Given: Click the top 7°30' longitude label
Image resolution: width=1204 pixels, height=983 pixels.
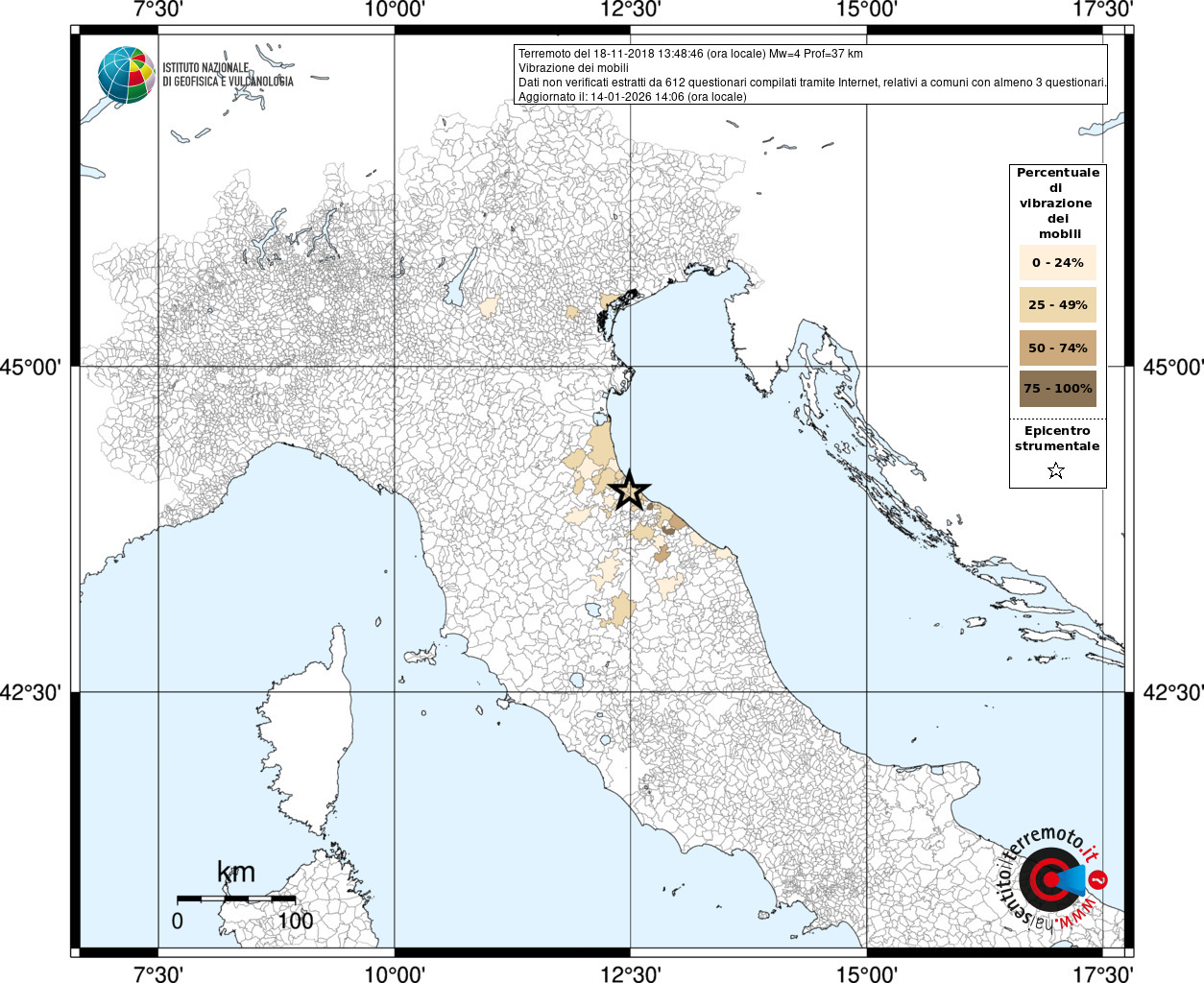Looking at the screenshot, I should (158, 10).
